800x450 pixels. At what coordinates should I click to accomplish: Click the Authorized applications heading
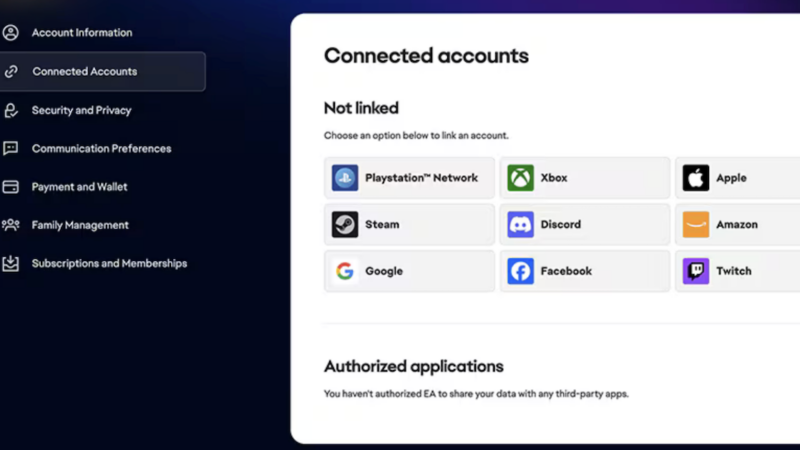pos(414,366)
